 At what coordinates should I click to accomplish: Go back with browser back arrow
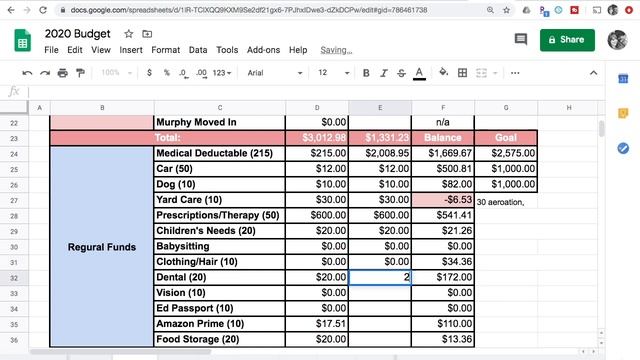pyautogui.click(x=11, y=10)
